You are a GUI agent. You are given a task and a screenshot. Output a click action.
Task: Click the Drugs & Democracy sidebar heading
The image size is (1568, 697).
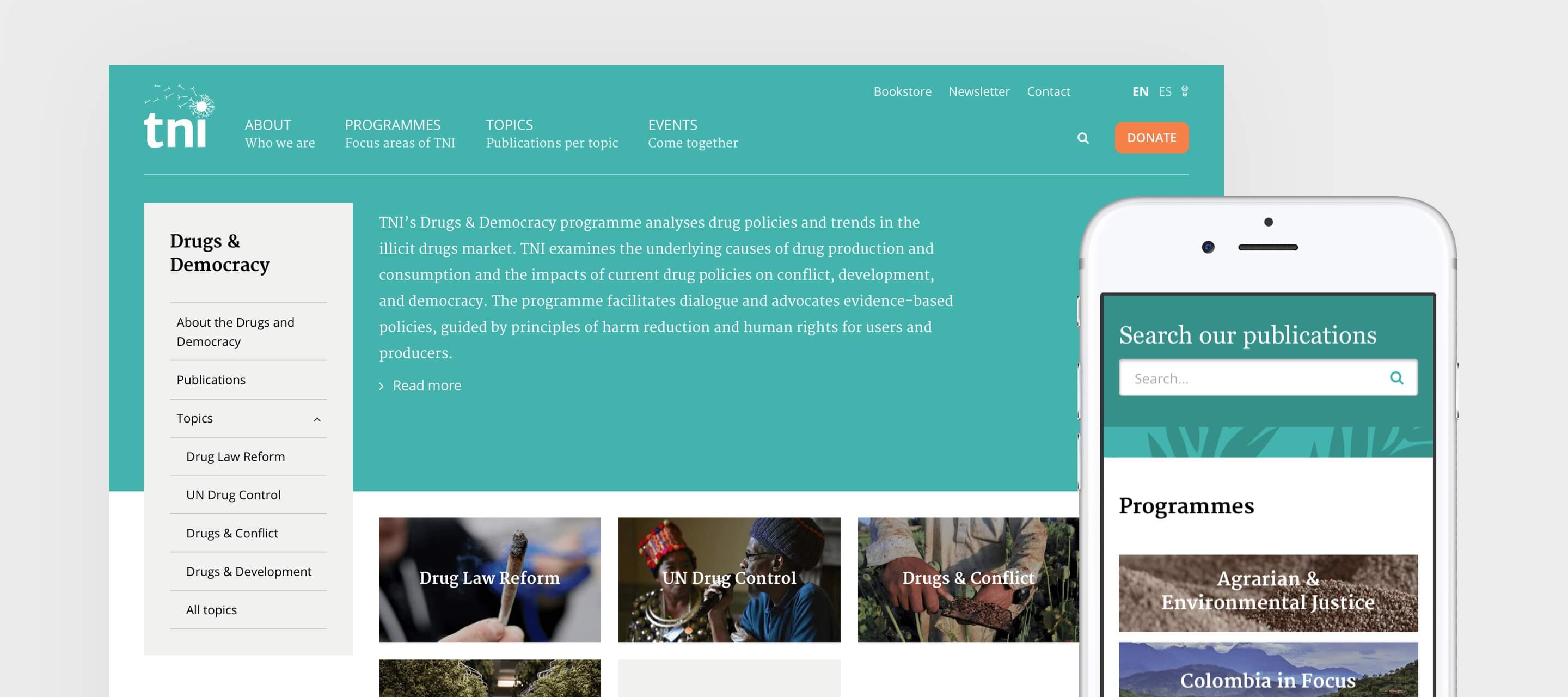coord(220,253)
